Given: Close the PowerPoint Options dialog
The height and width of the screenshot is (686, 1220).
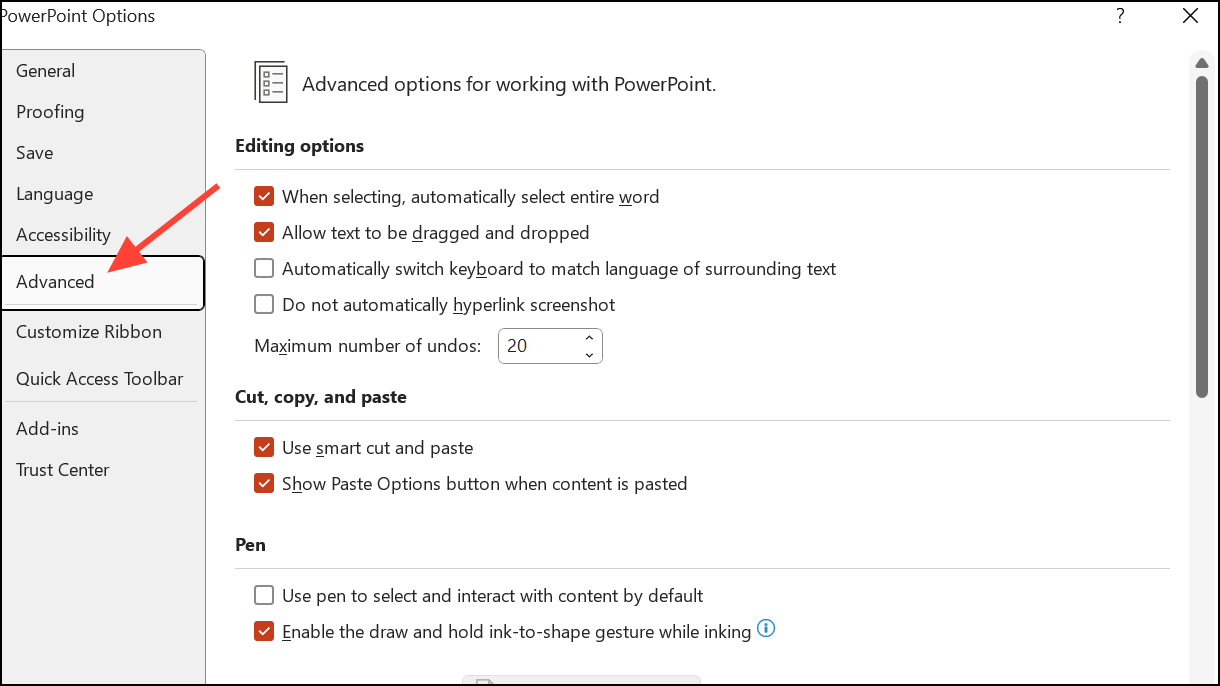Looking at the screenshot, I should (x=1190, y=16).
